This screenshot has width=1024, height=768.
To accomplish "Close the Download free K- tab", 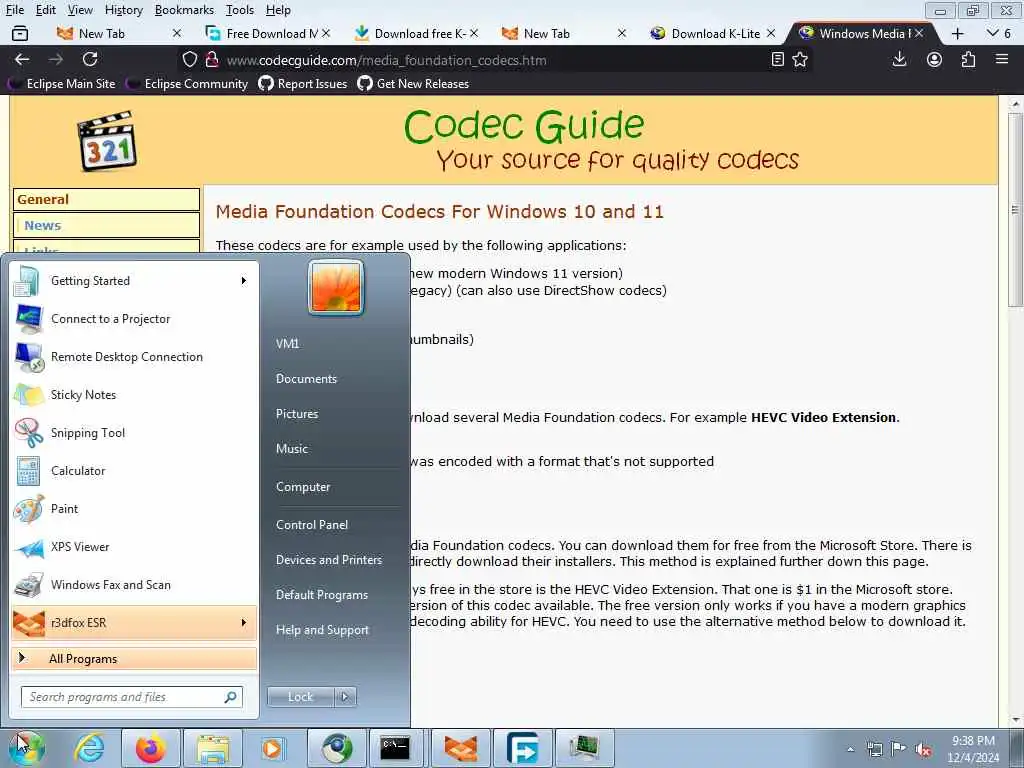I will 473,33.
